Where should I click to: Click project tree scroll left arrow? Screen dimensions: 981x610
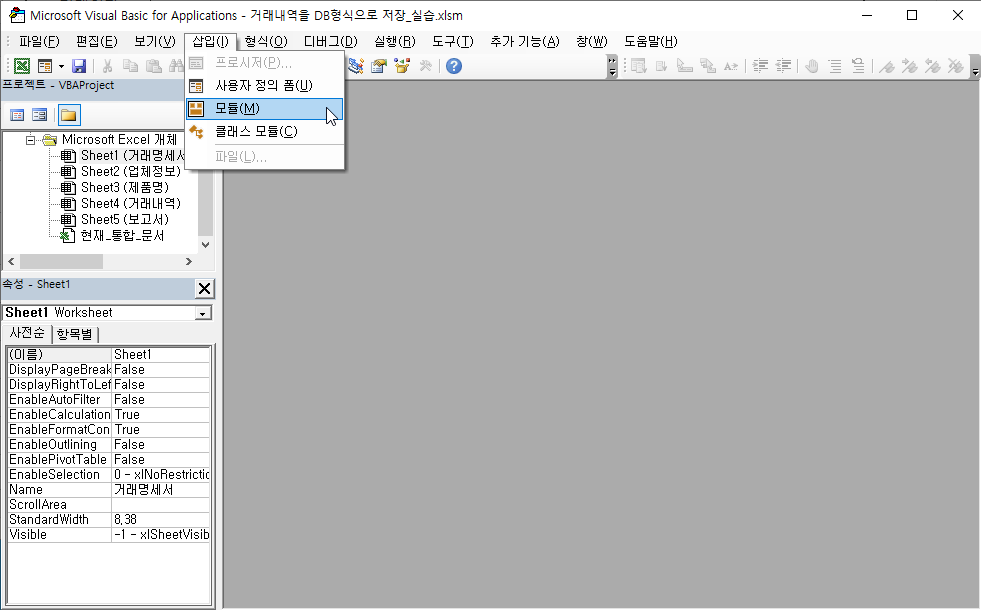11,262
